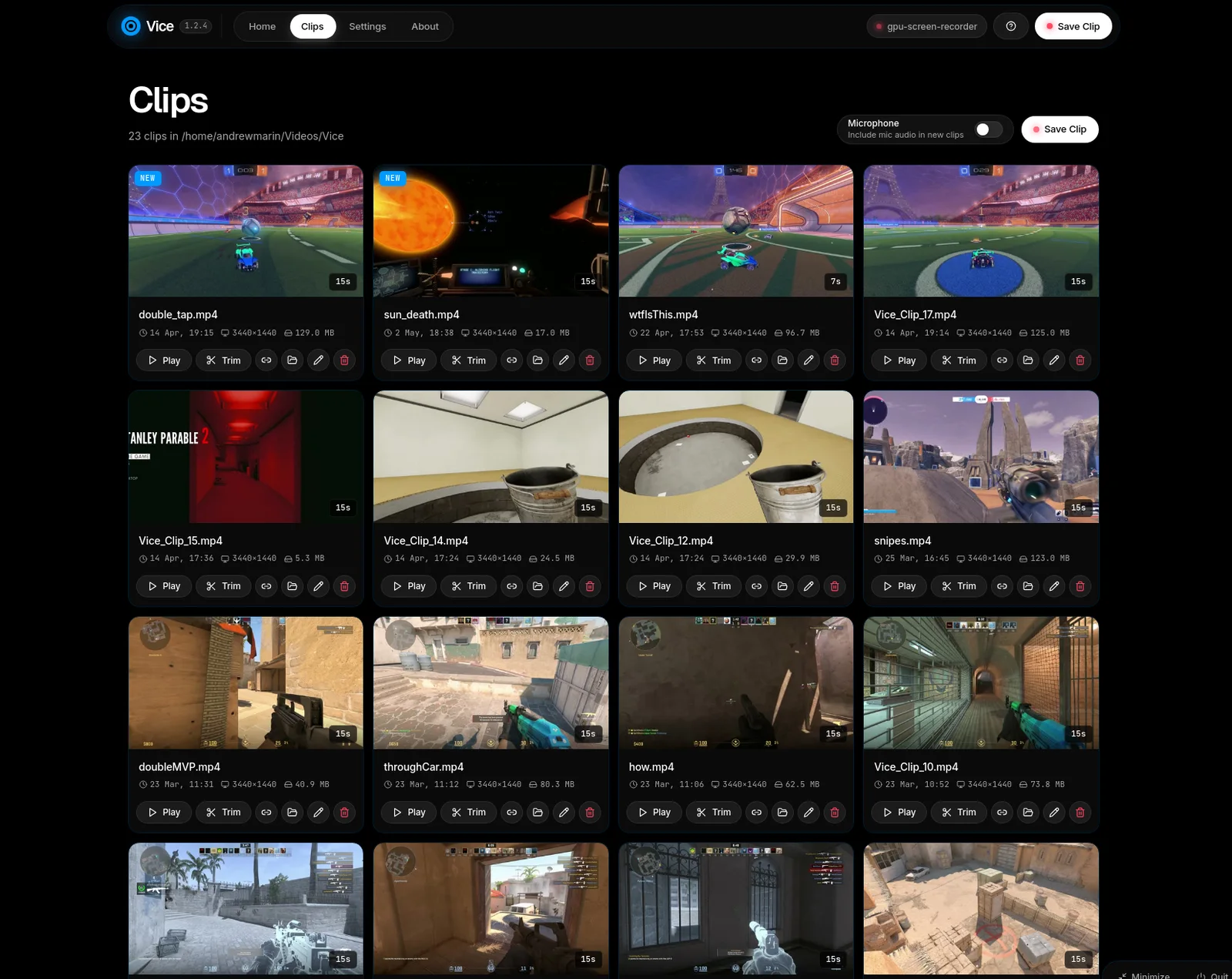Open help question mark icon
Screen dimensions: 1232x979
coord(1011,26)
